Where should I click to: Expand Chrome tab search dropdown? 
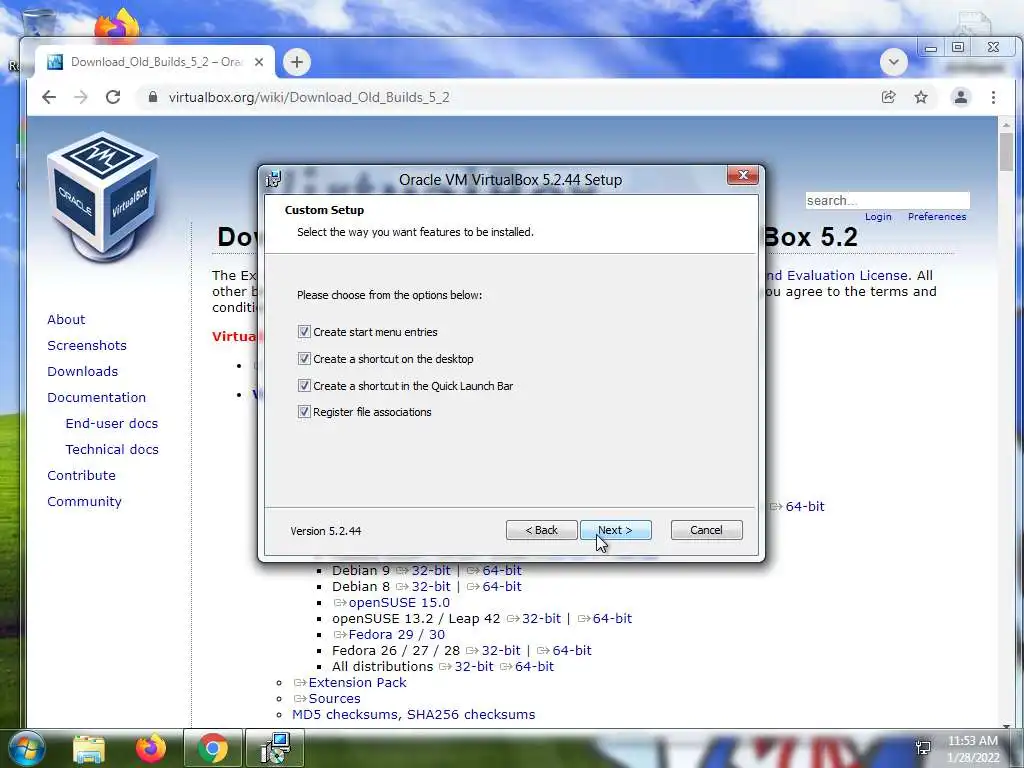click(x=893, y=62)
